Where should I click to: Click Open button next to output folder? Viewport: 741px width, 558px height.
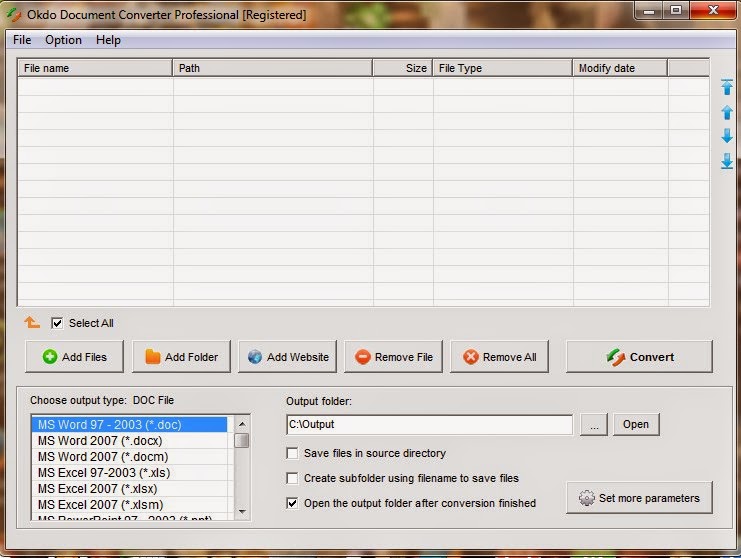636,424
